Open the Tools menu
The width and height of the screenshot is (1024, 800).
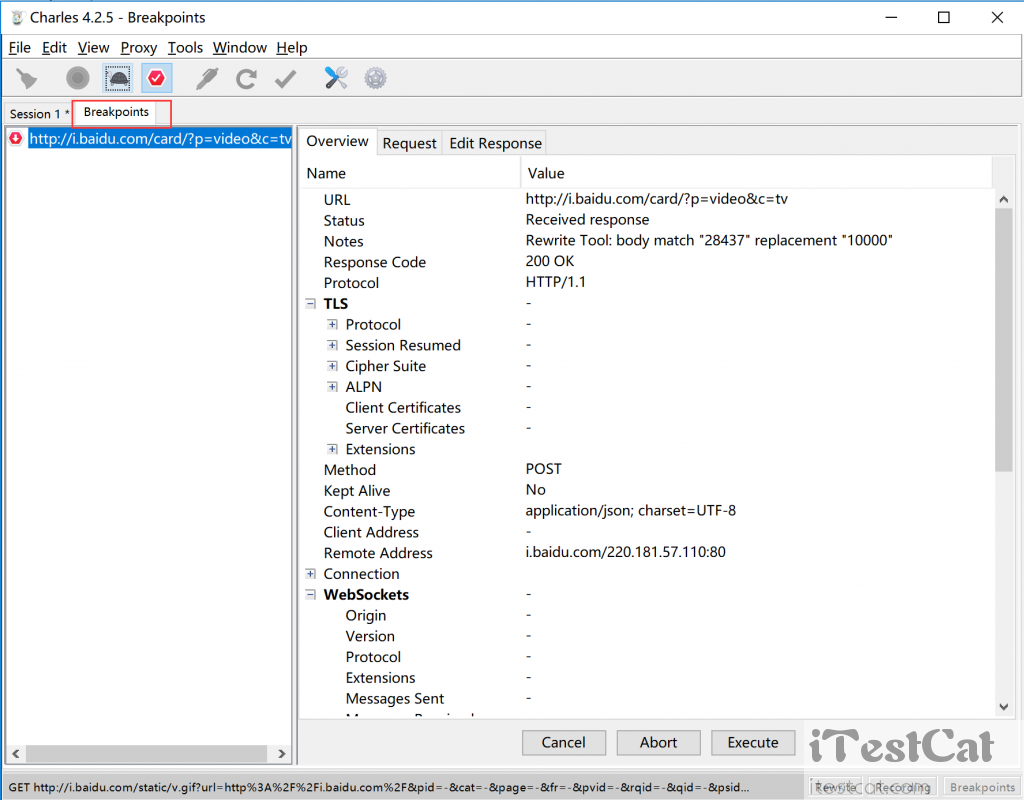(185, 48)
